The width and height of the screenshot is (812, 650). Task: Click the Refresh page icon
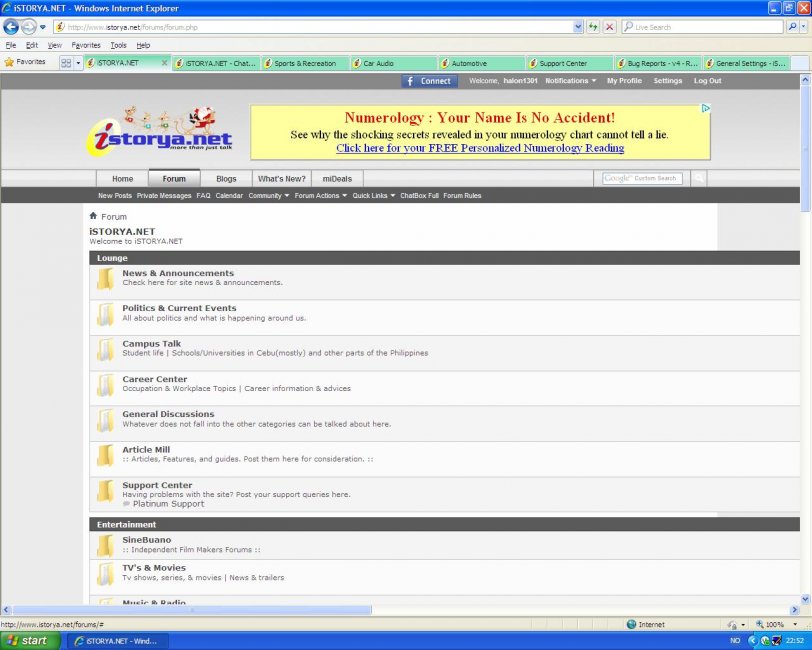(593, 27)
